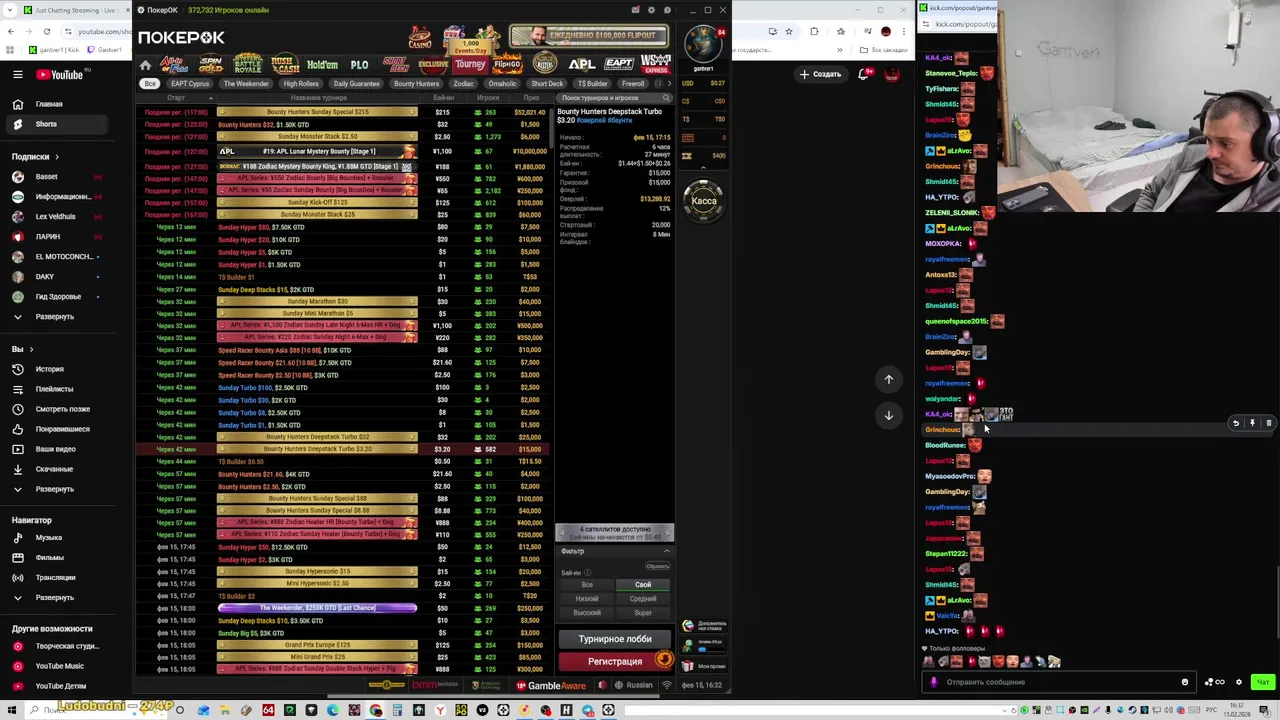Select the Свой buy-in filter
This screenshot has width=1280, height=720.
(x=643, y=585)
